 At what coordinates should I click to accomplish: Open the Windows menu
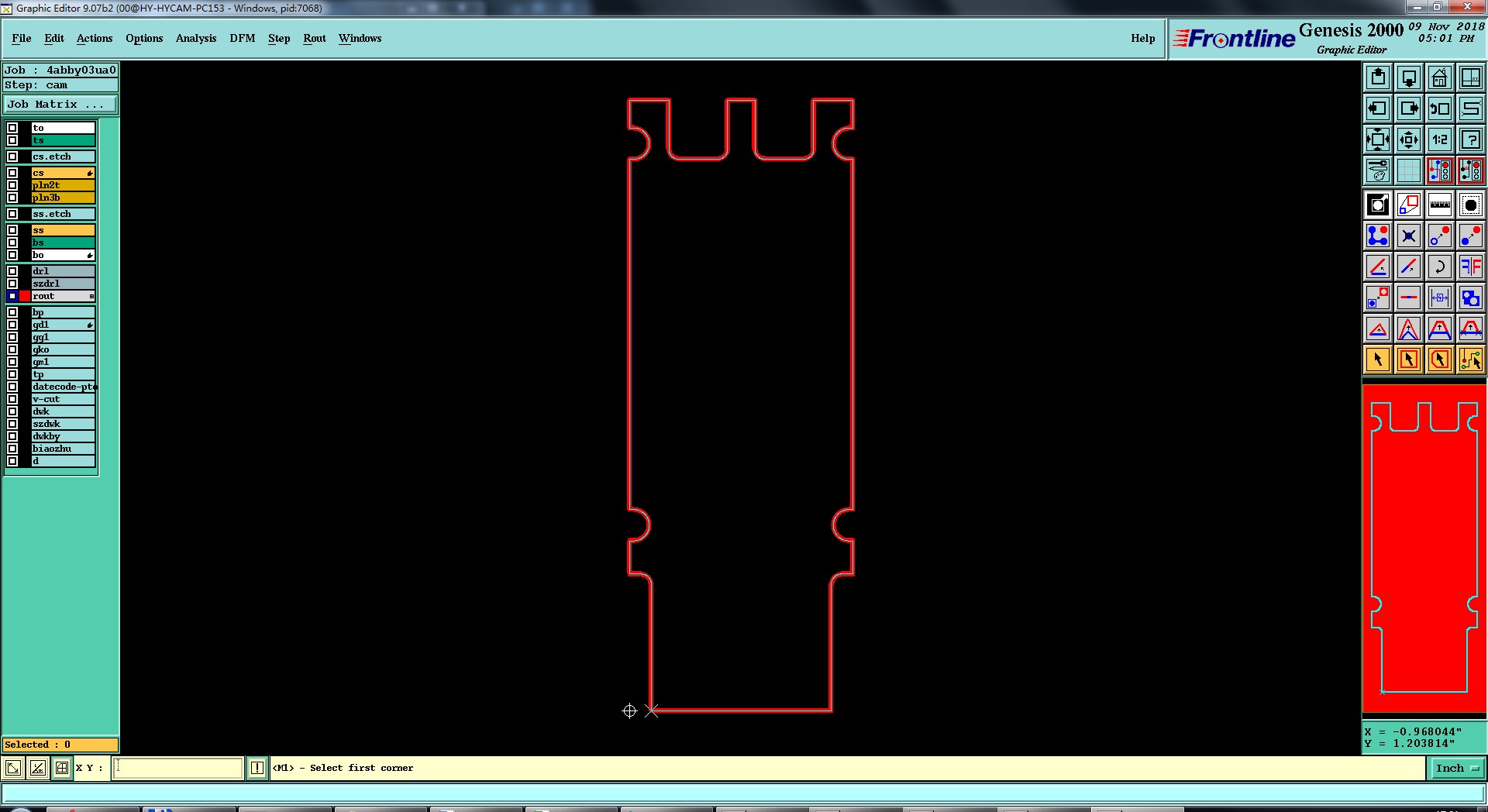click(360, 38)
